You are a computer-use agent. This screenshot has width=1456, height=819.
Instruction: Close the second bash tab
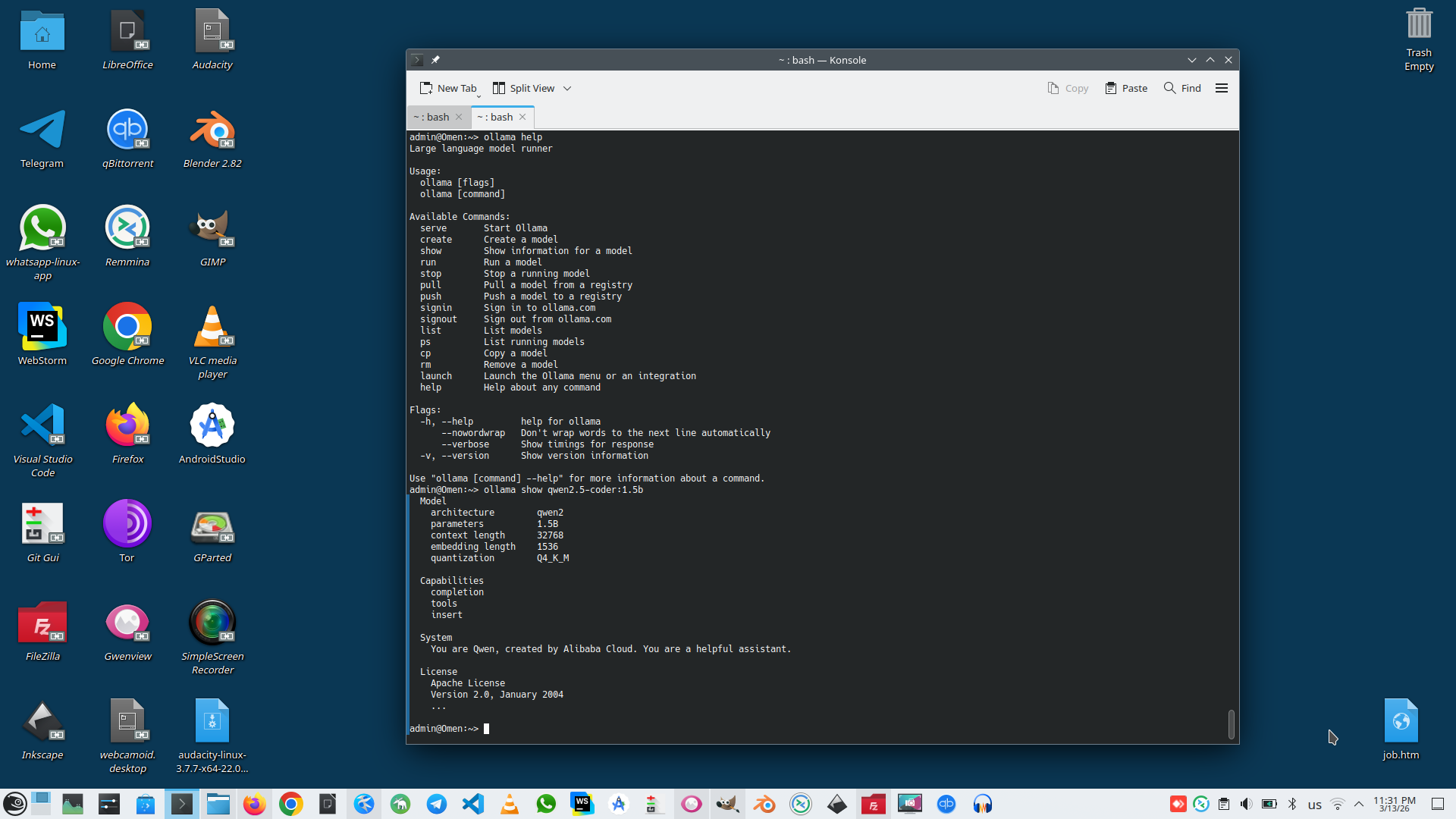click(522, 117)
